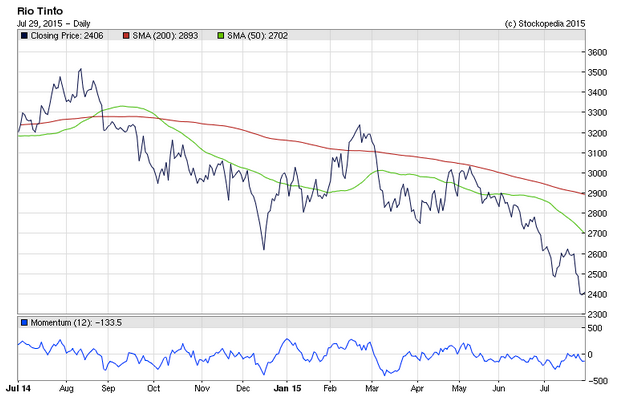Click the 'Jul 14' date axis label
The image size is (623, 410).
pos(18,388)
